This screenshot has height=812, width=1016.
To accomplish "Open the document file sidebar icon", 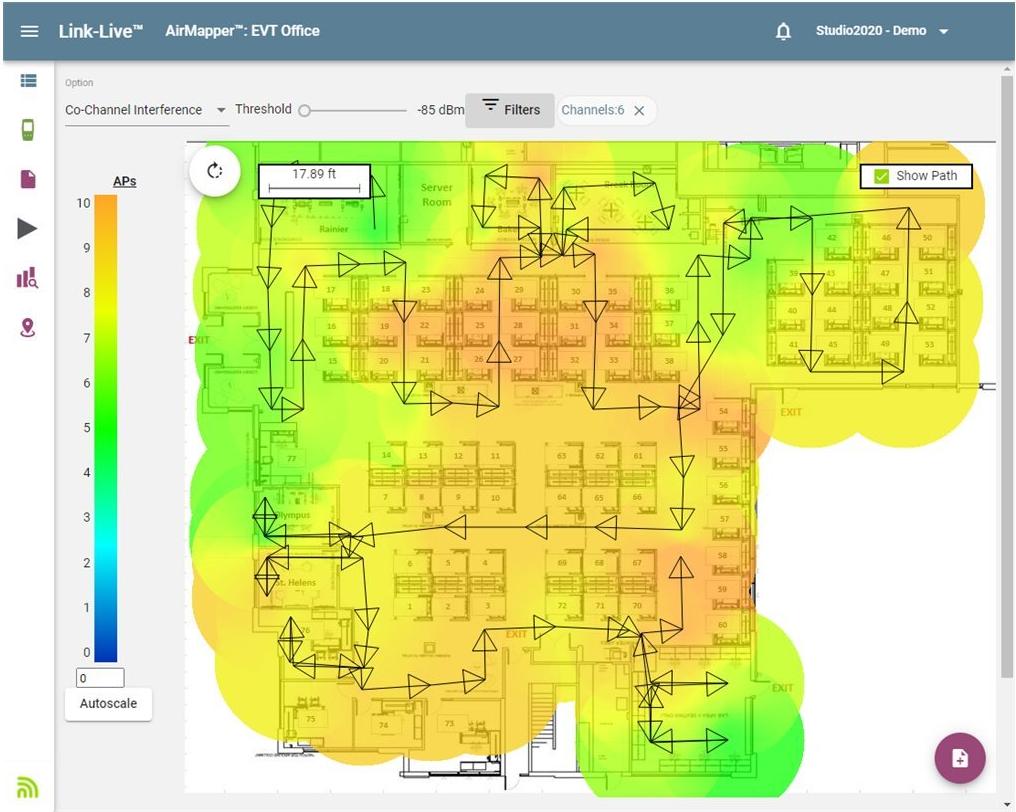I will (x=28, y=179).
